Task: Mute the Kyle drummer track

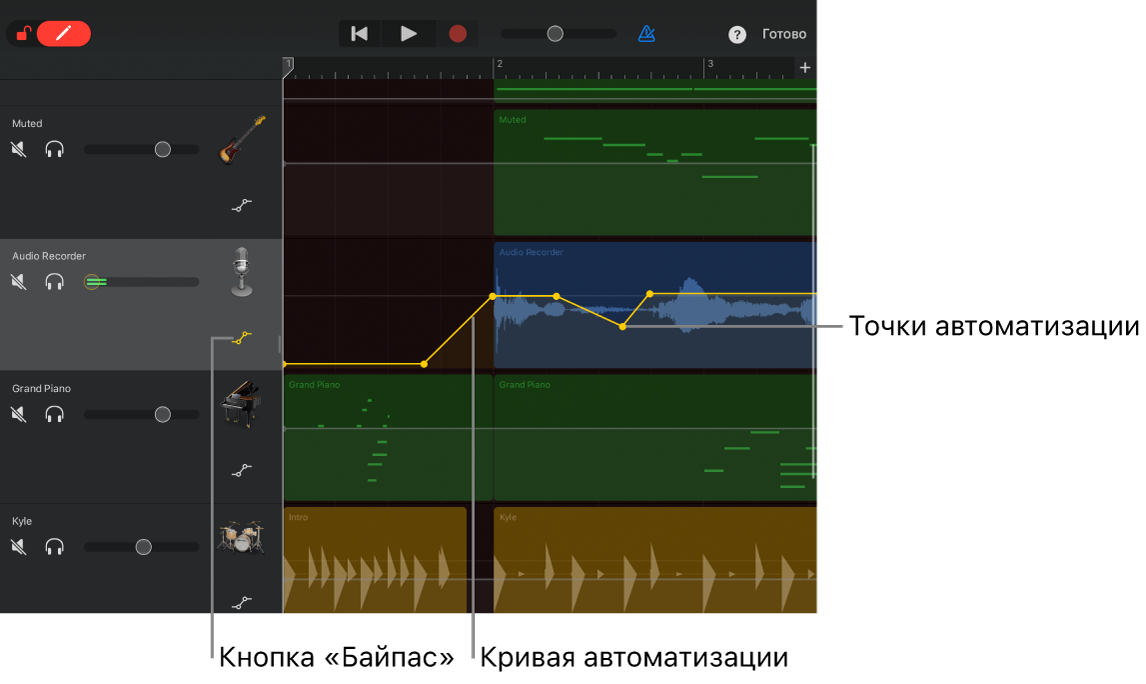Action: (x=19, y=547)
